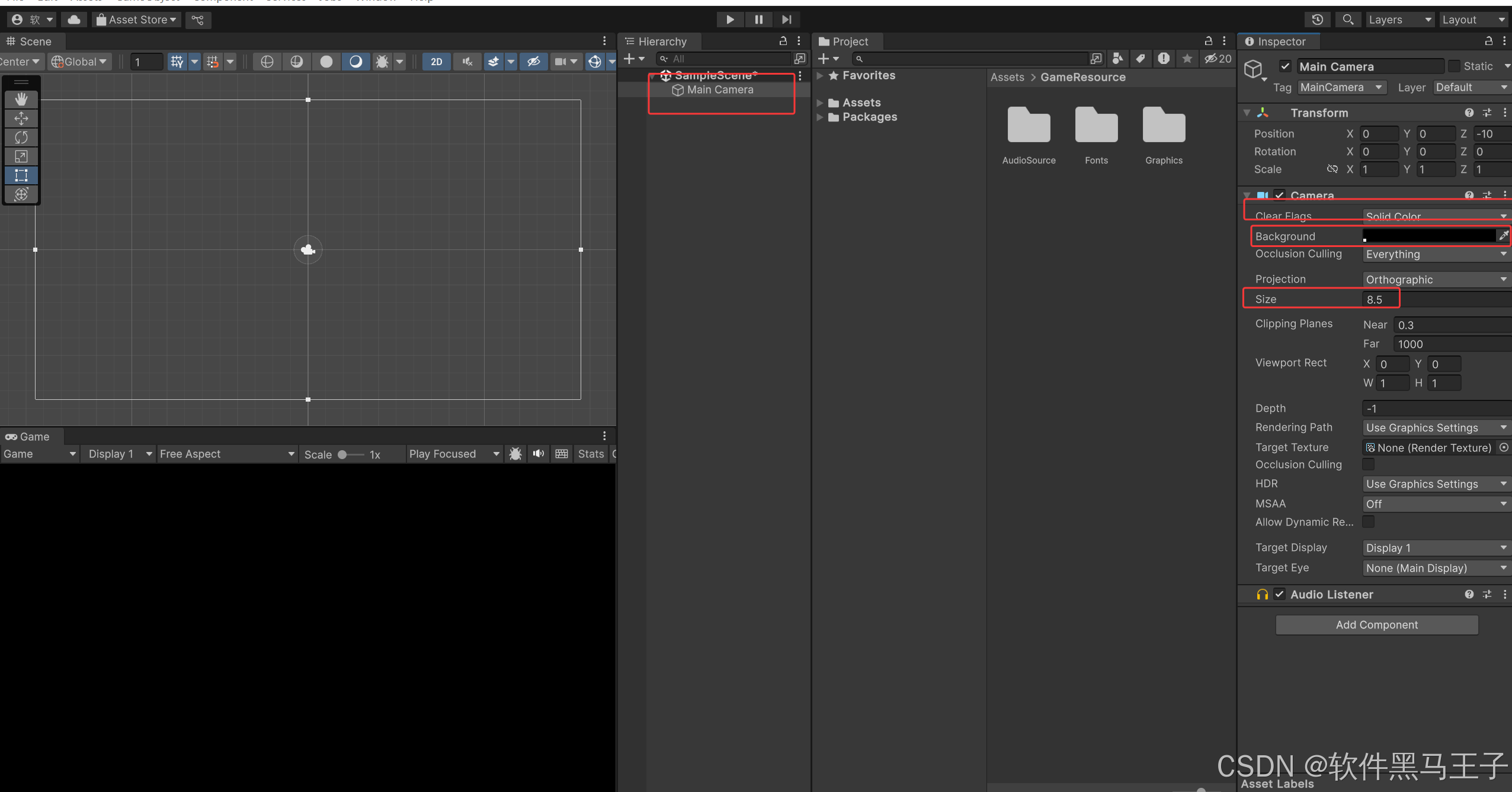Open the Layers menu in top right
Image resolution: width=1512 pixels, height=792 pixels.
coord(1399,20)
